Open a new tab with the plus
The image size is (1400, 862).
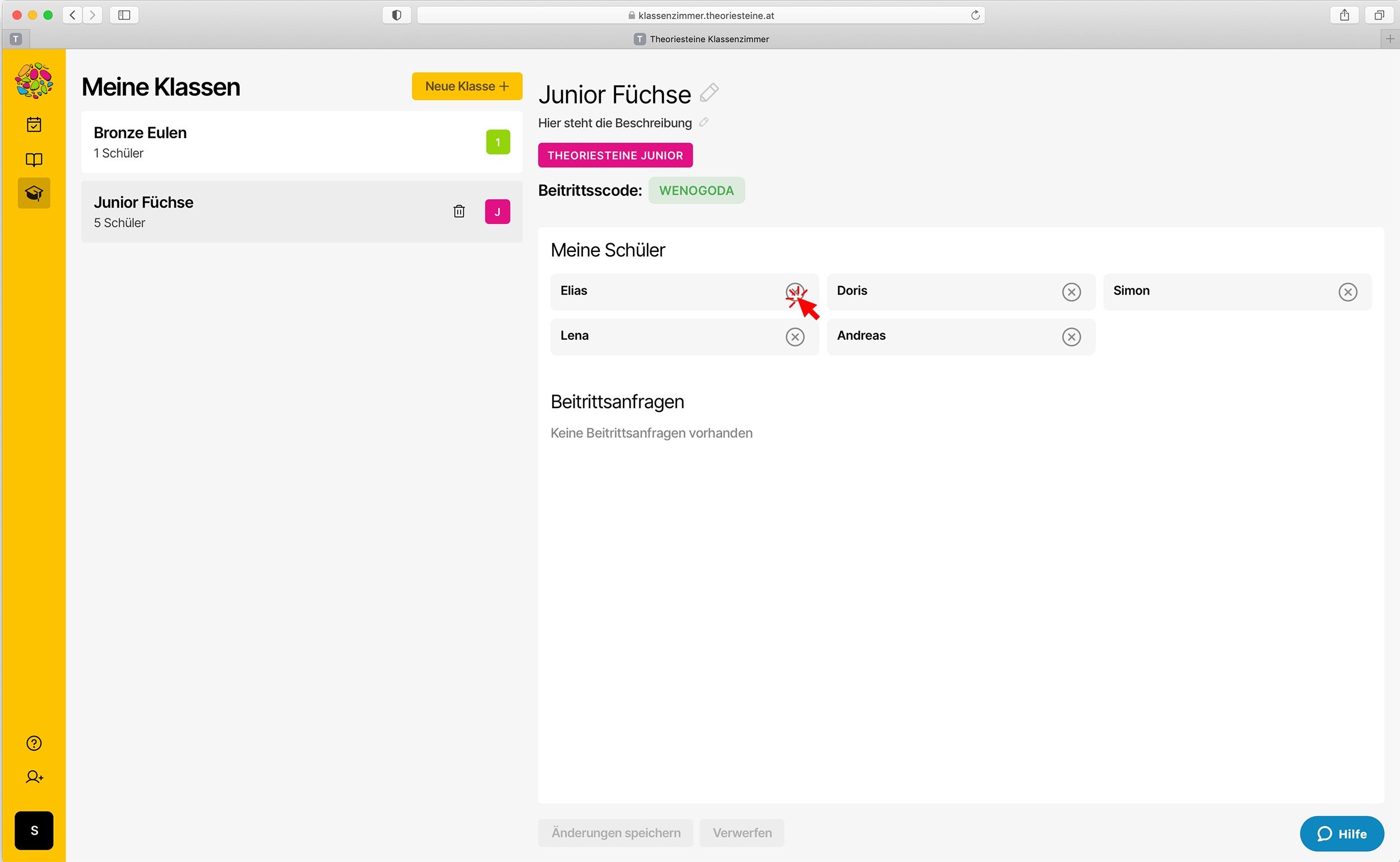(1390, 39)
